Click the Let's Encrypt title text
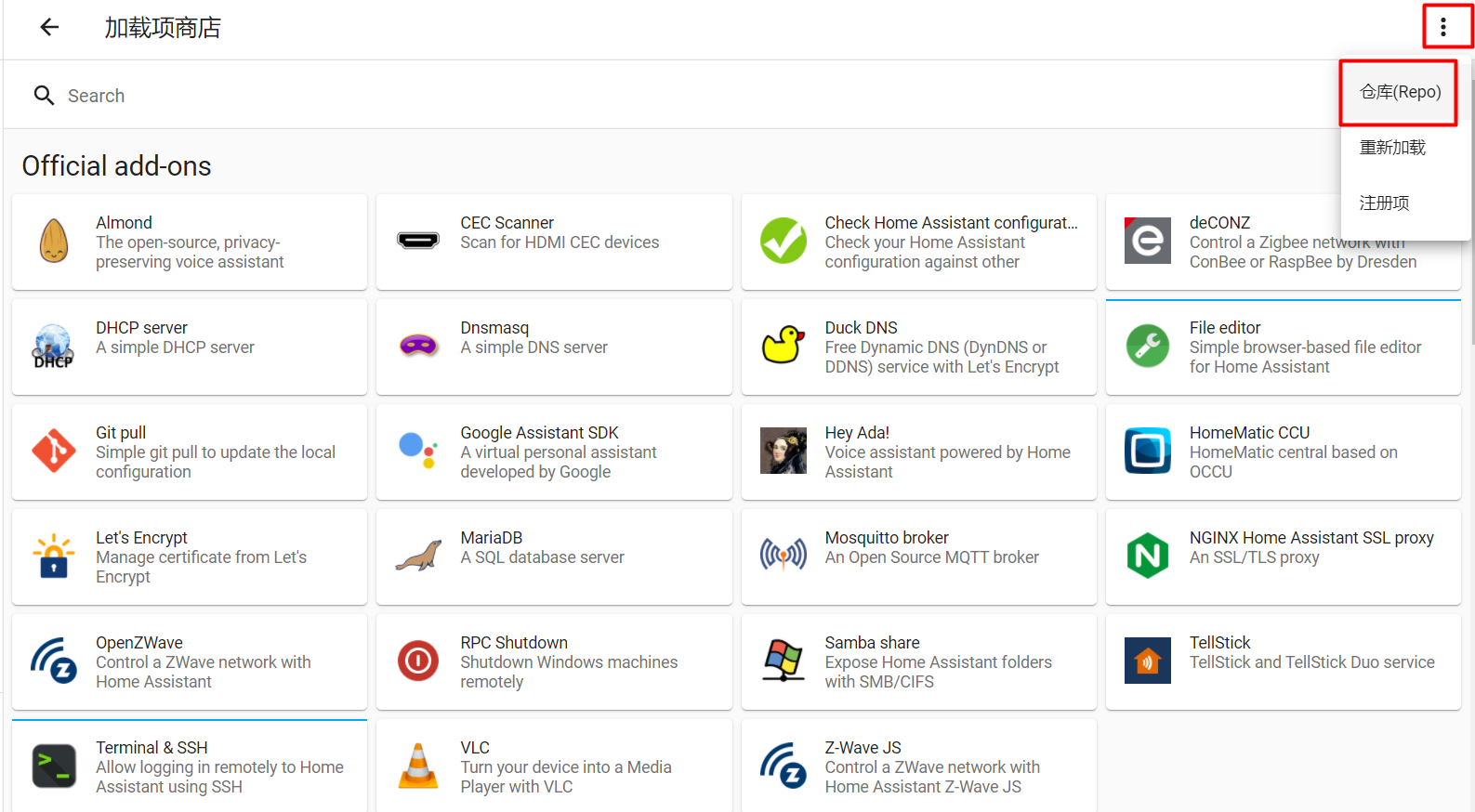 [141, 538]
